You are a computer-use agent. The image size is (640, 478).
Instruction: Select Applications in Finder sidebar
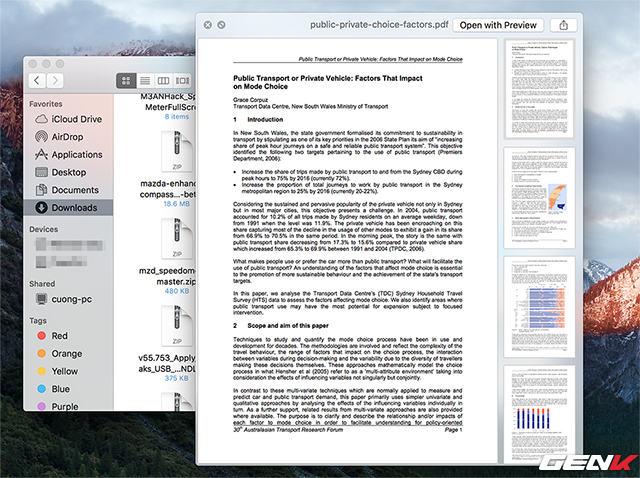point(68,155)
